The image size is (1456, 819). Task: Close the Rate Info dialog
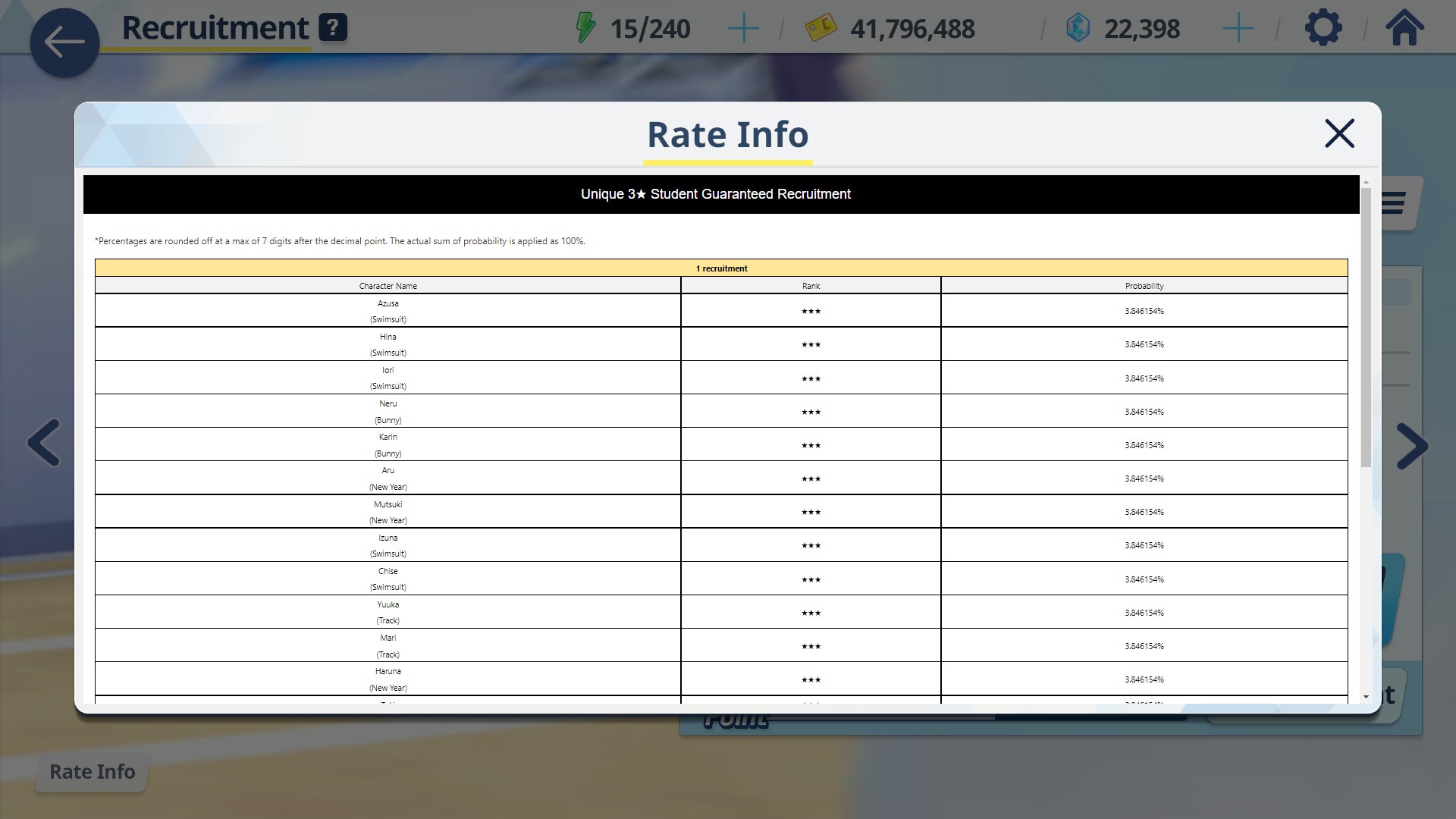(1339, 133)
